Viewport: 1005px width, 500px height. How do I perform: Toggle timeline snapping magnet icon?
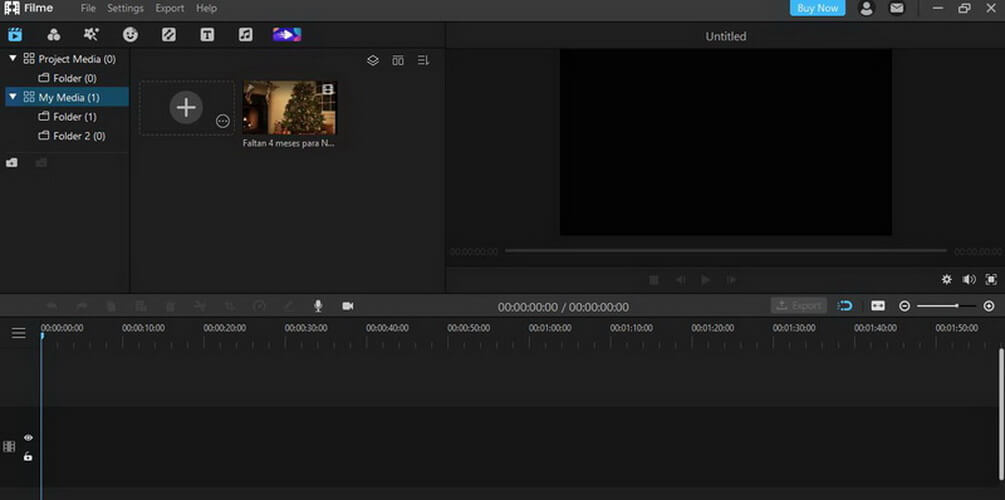[845, 306]
